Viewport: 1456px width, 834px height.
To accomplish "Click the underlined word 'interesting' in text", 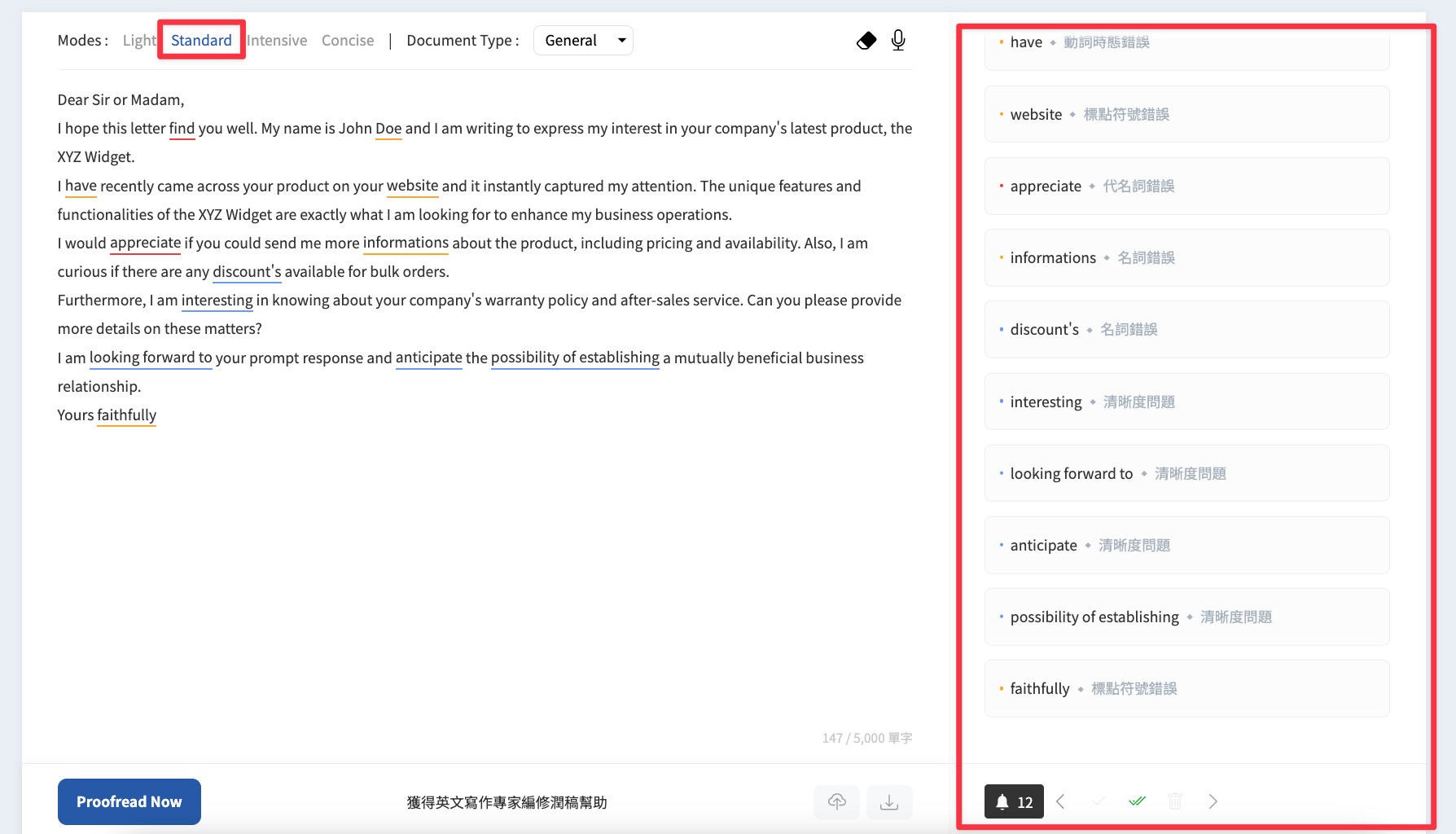I will [x=217, y=301].
